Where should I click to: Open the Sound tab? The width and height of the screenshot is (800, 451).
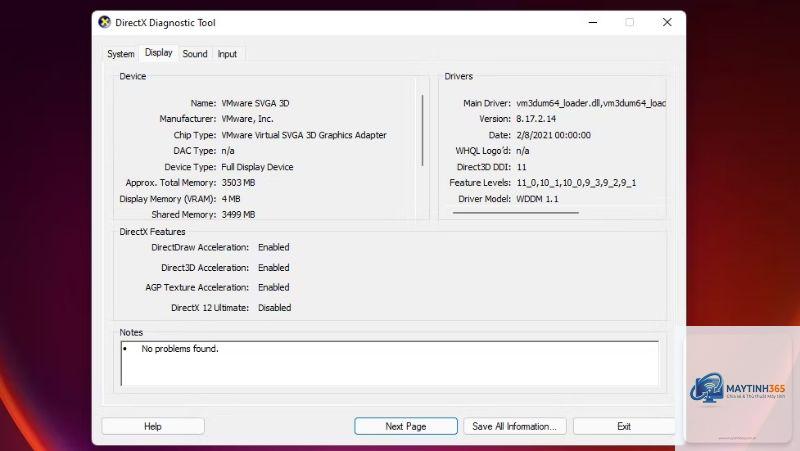coord(195,54)
